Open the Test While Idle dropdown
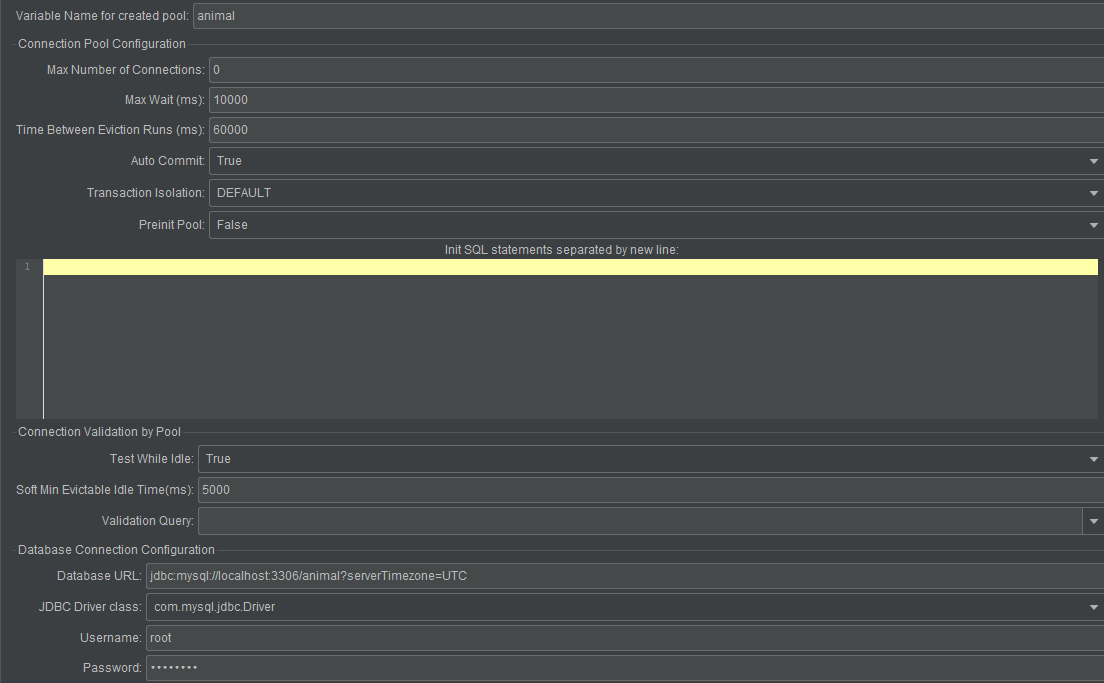The width and height of the screenshot is (1104, 683). point(651,459)
